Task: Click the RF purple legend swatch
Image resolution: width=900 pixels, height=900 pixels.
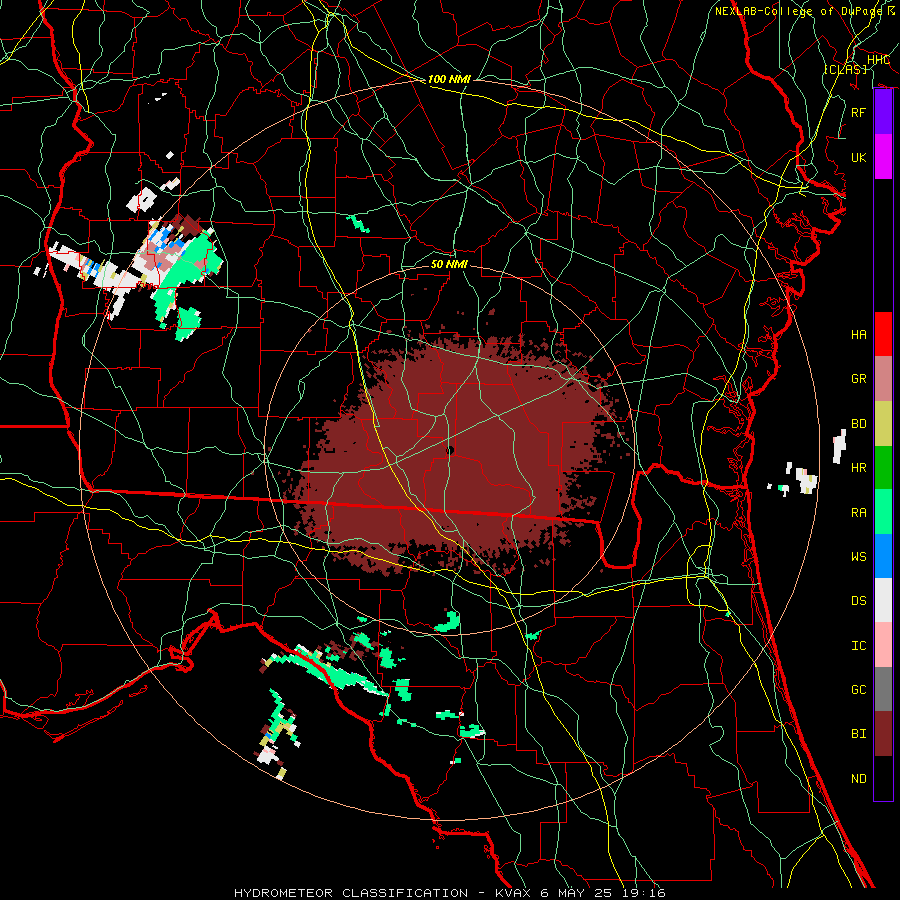Action: click(883, 112)
